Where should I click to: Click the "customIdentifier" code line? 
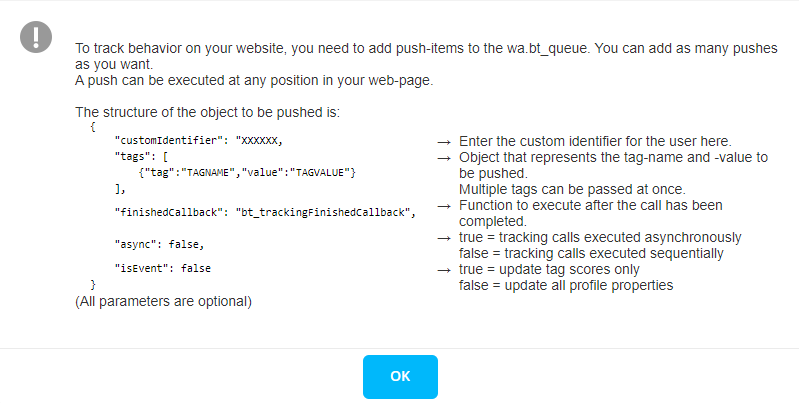pyautogui.click(x=200, y=142)
